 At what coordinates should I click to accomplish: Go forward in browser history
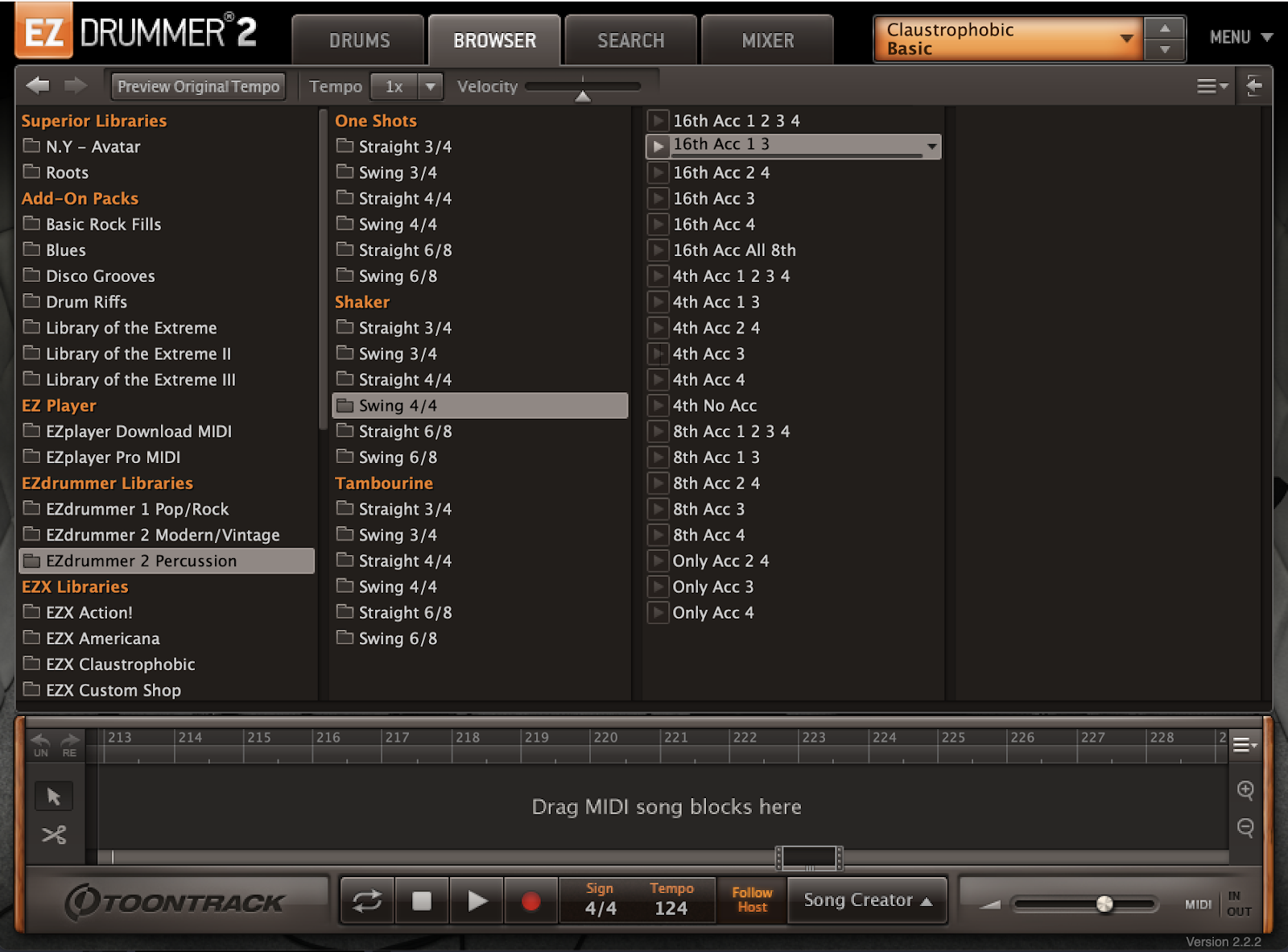point(76,85)
